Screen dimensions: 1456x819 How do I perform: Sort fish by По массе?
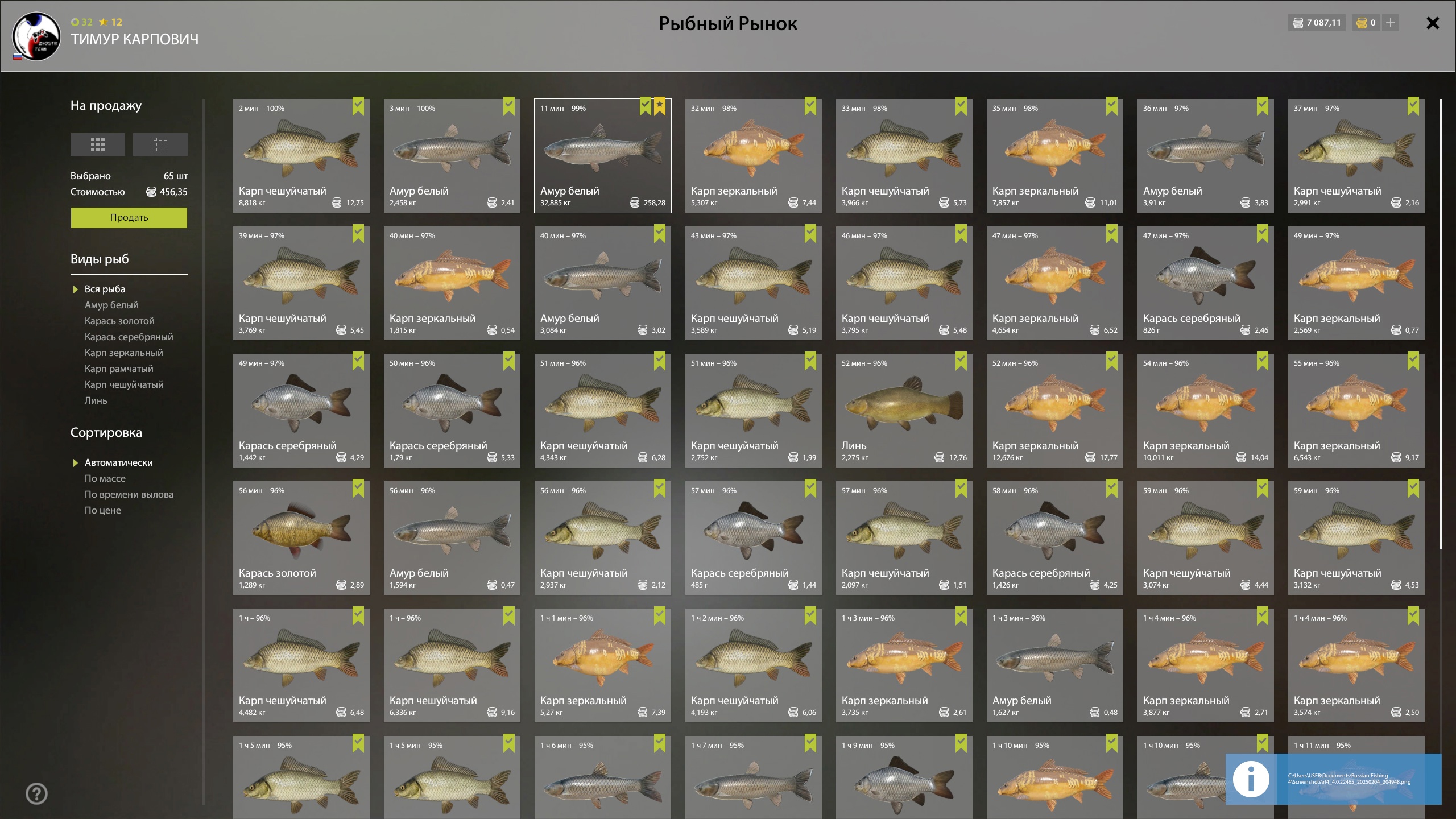105,478
